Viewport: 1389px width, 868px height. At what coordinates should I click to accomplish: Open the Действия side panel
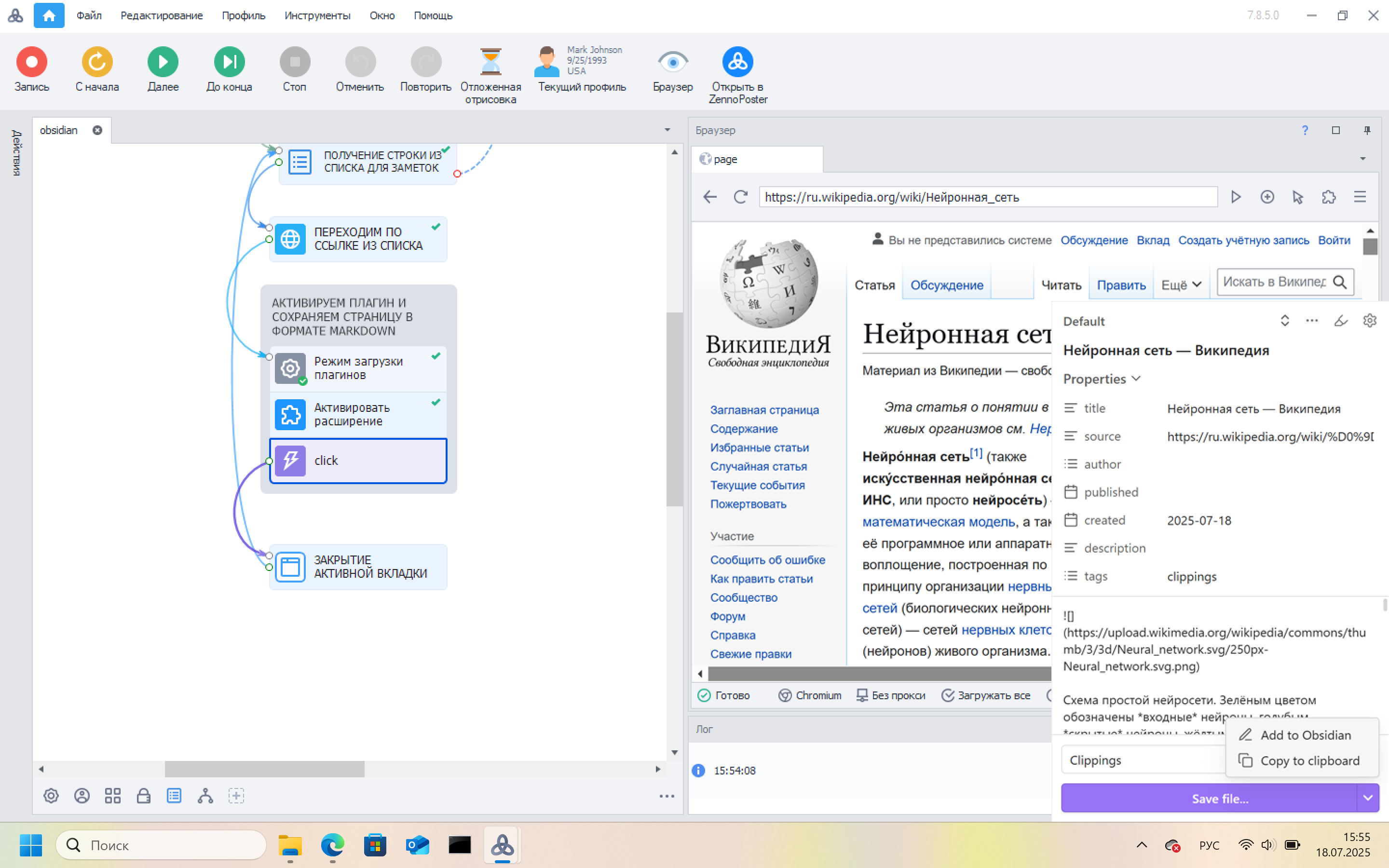[17, 153]
